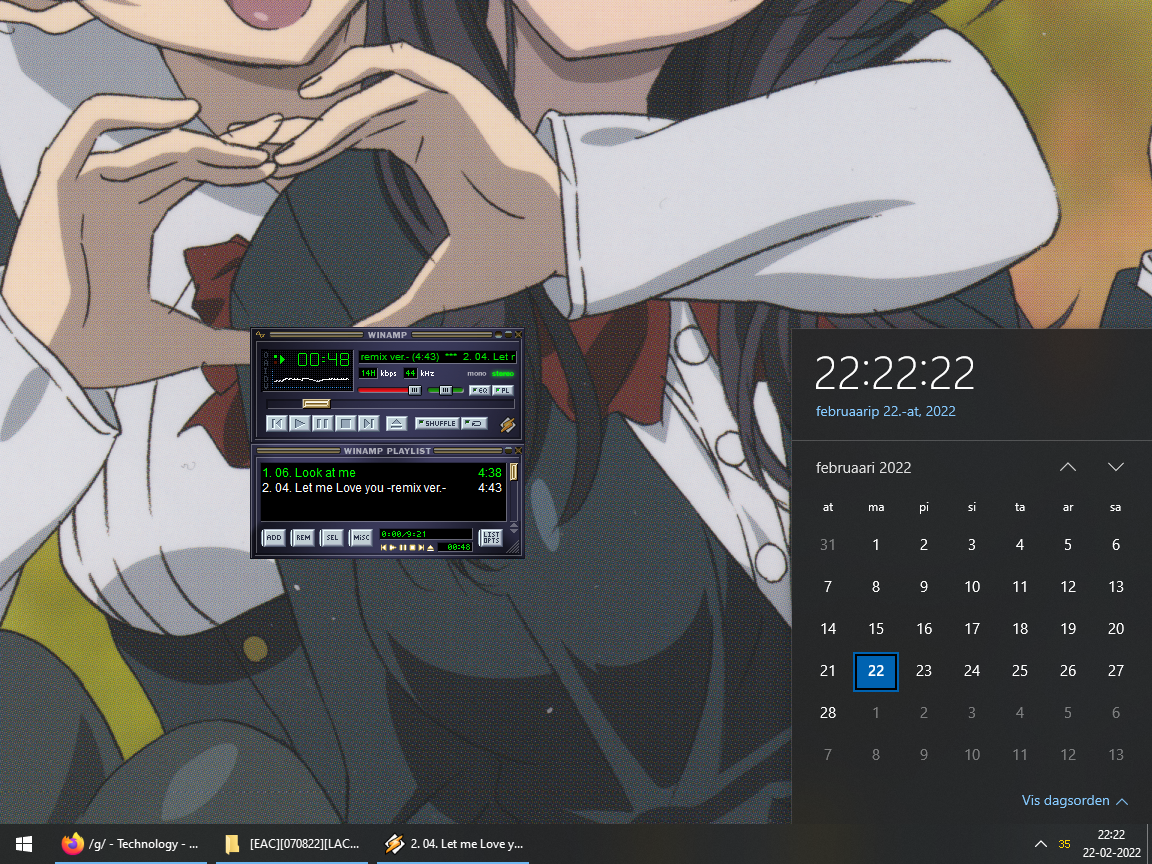Select playlist track '04. Let me Love you'
The height and width of the screenshot is (864, 1152).
382,488
